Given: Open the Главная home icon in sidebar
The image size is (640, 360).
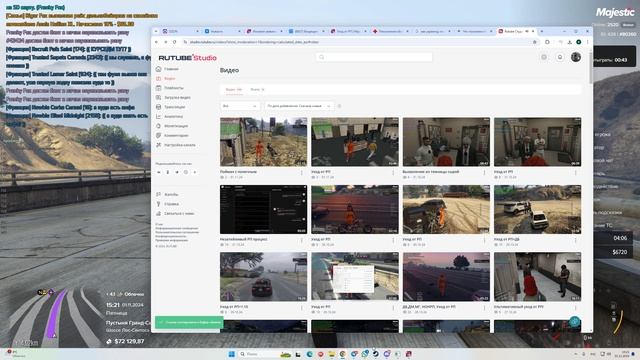Looking at the screenshot, I should coord(159,69).
